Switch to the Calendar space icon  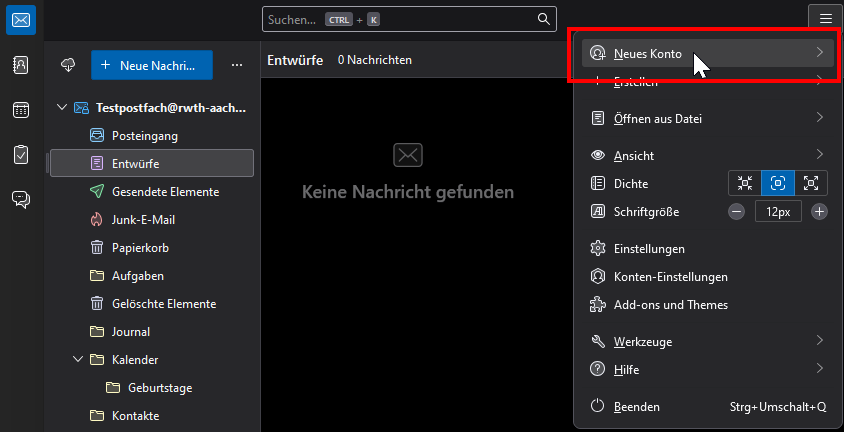[21, 110]
